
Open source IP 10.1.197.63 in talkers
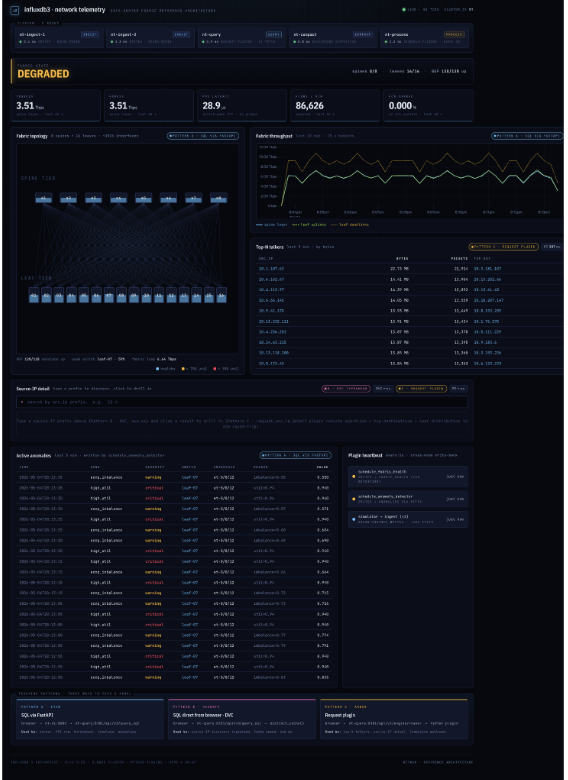(x=271, y=269)
